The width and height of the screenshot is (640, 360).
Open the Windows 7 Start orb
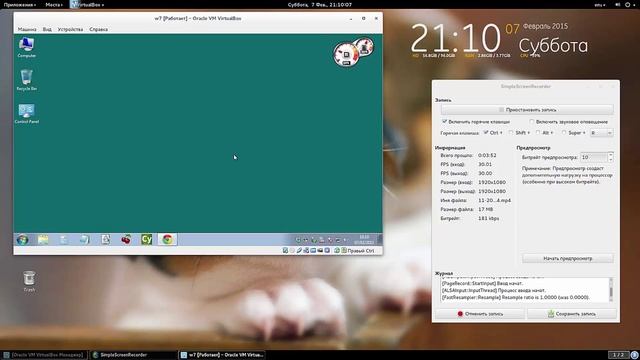pos(22,240)
